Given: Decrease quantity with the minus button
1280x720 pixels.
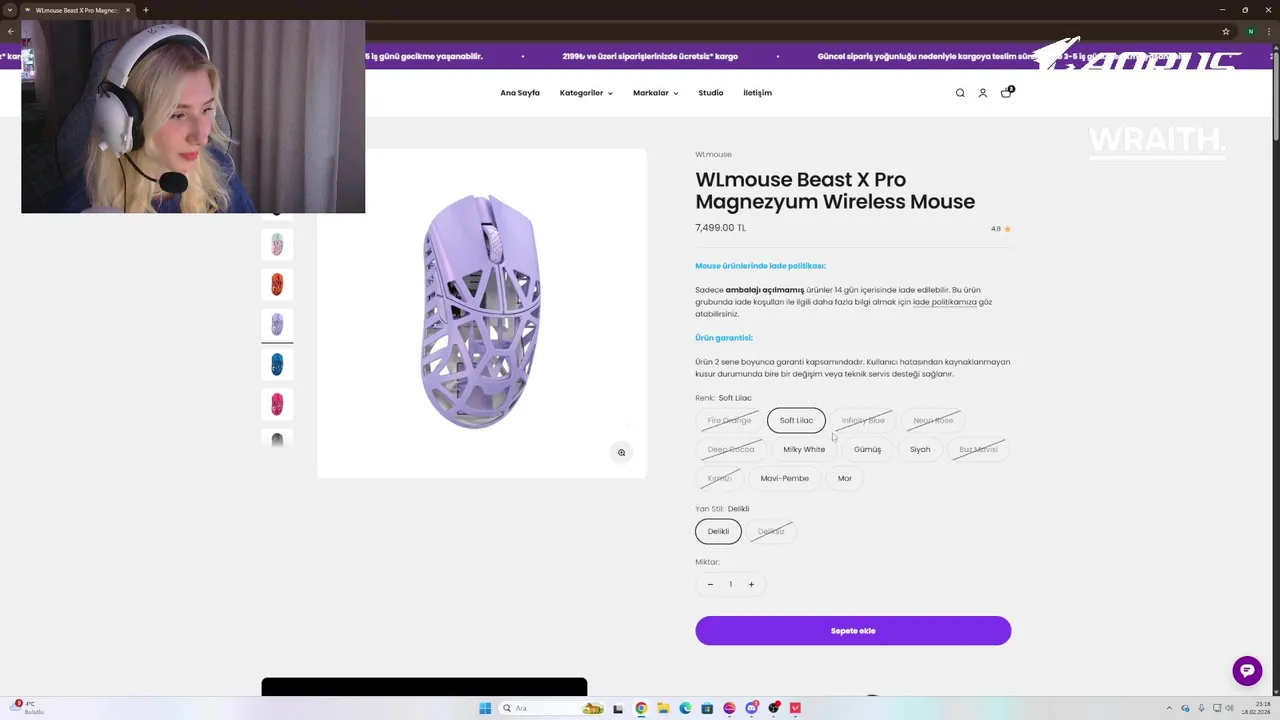Looking at the screenshot, I should point(710,585).
